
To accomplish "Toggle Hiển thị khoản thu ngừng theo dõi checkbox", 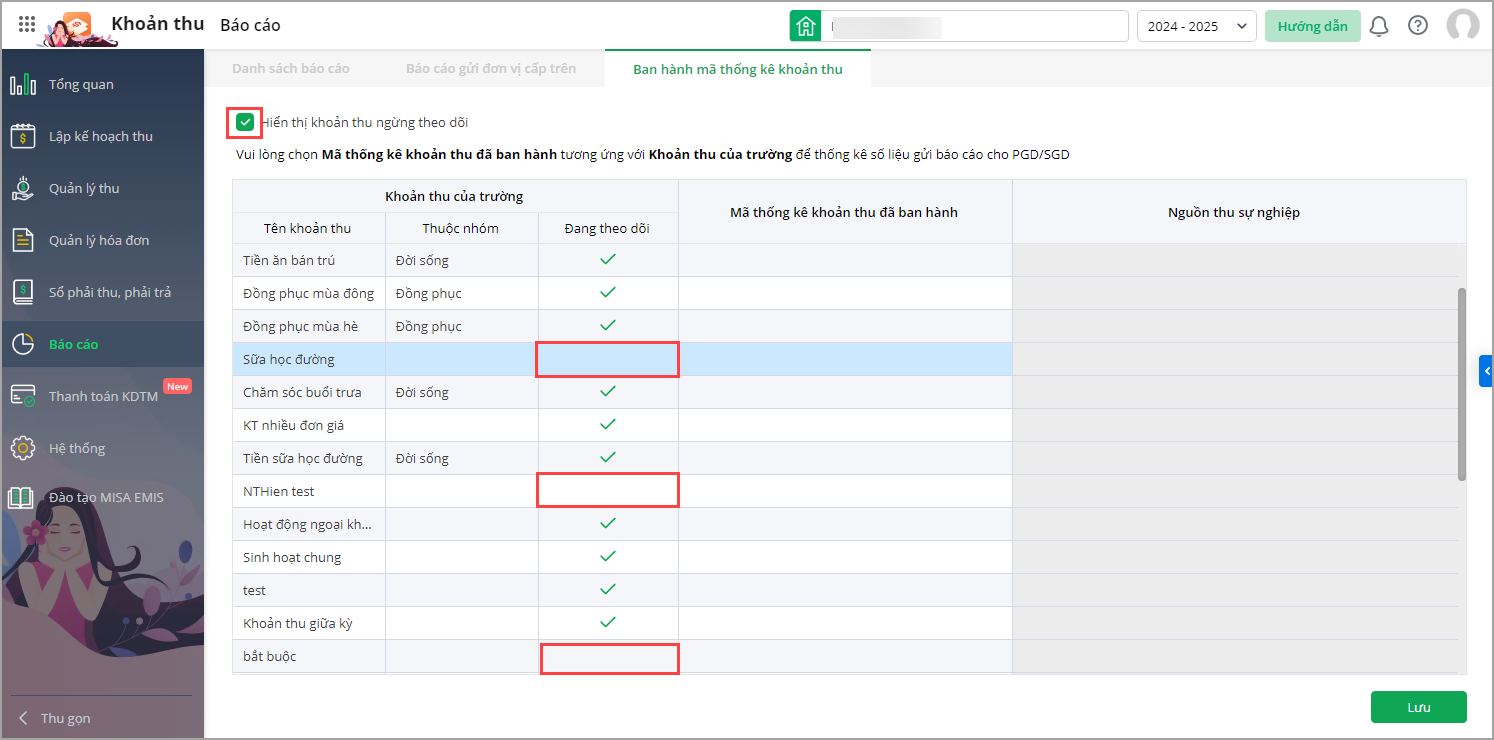I will pos(245,123).
